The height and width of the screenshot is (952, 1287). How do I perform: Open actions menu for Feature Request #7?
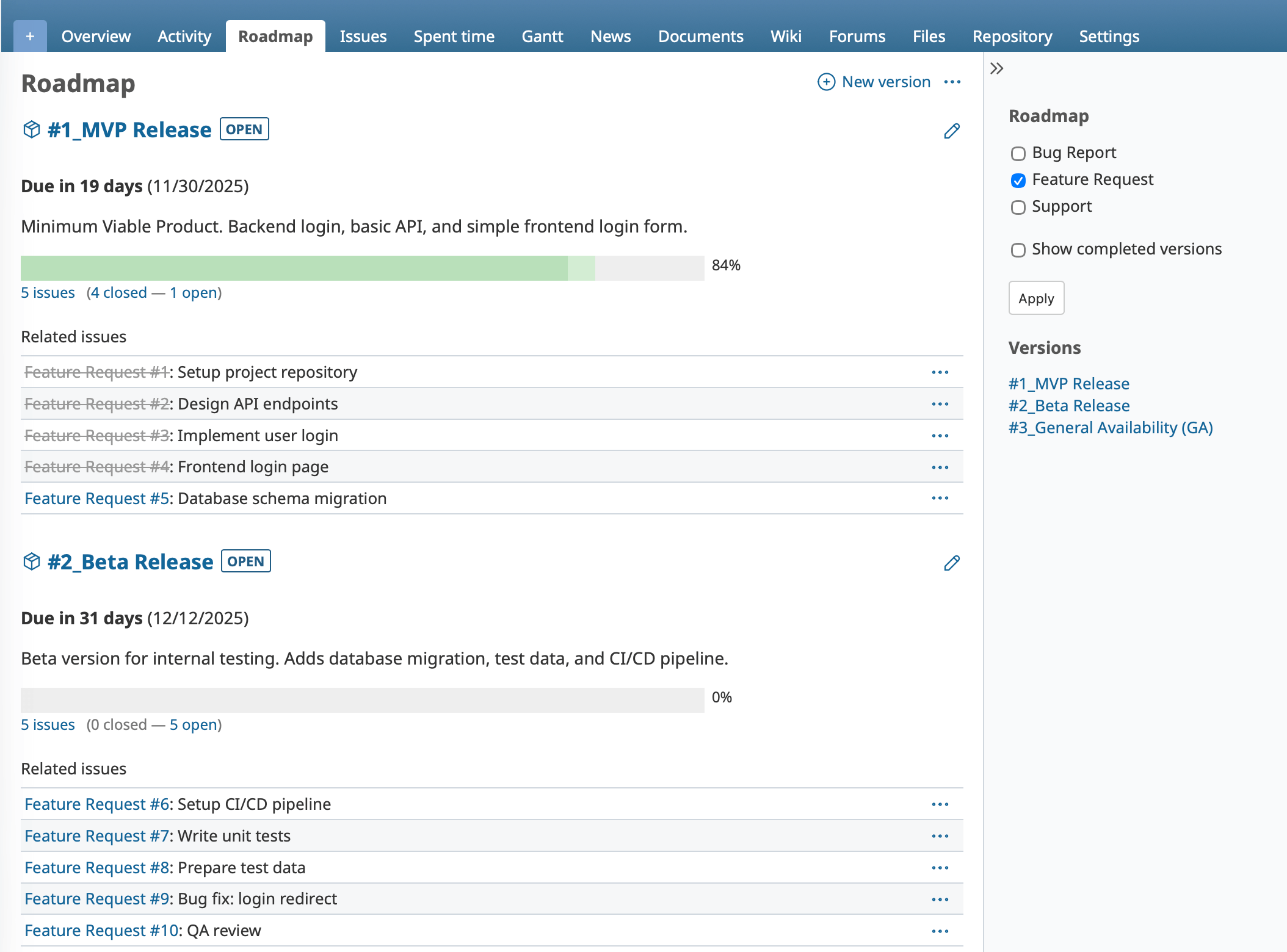(940, 835)
